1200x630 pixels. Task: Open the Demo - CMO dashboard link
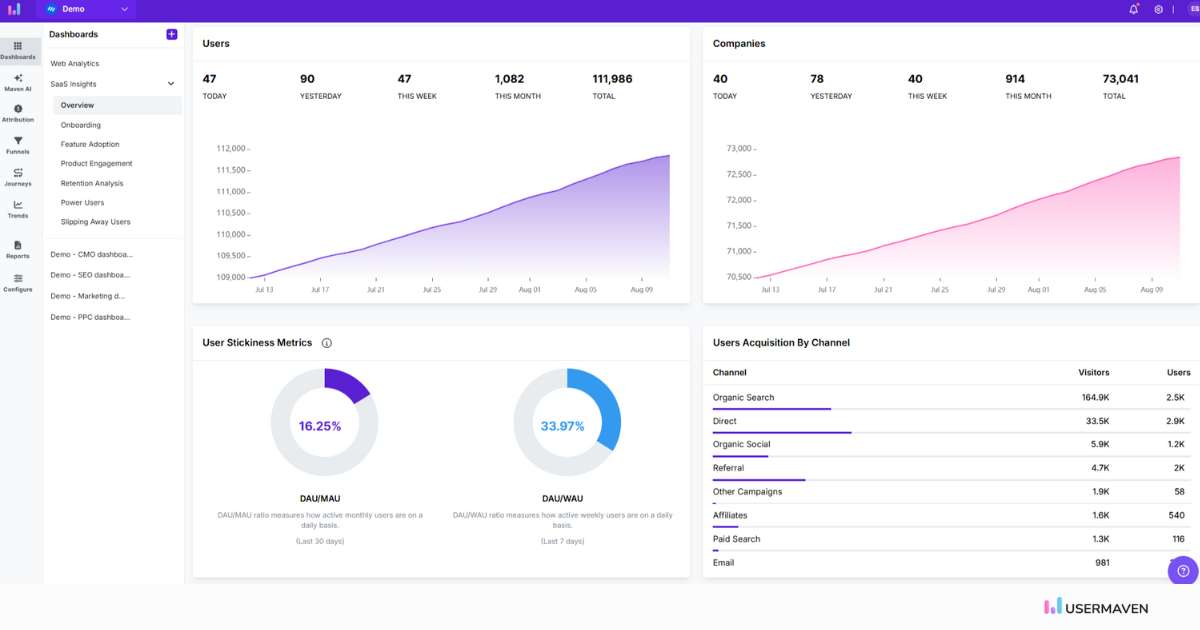point(91,254)
